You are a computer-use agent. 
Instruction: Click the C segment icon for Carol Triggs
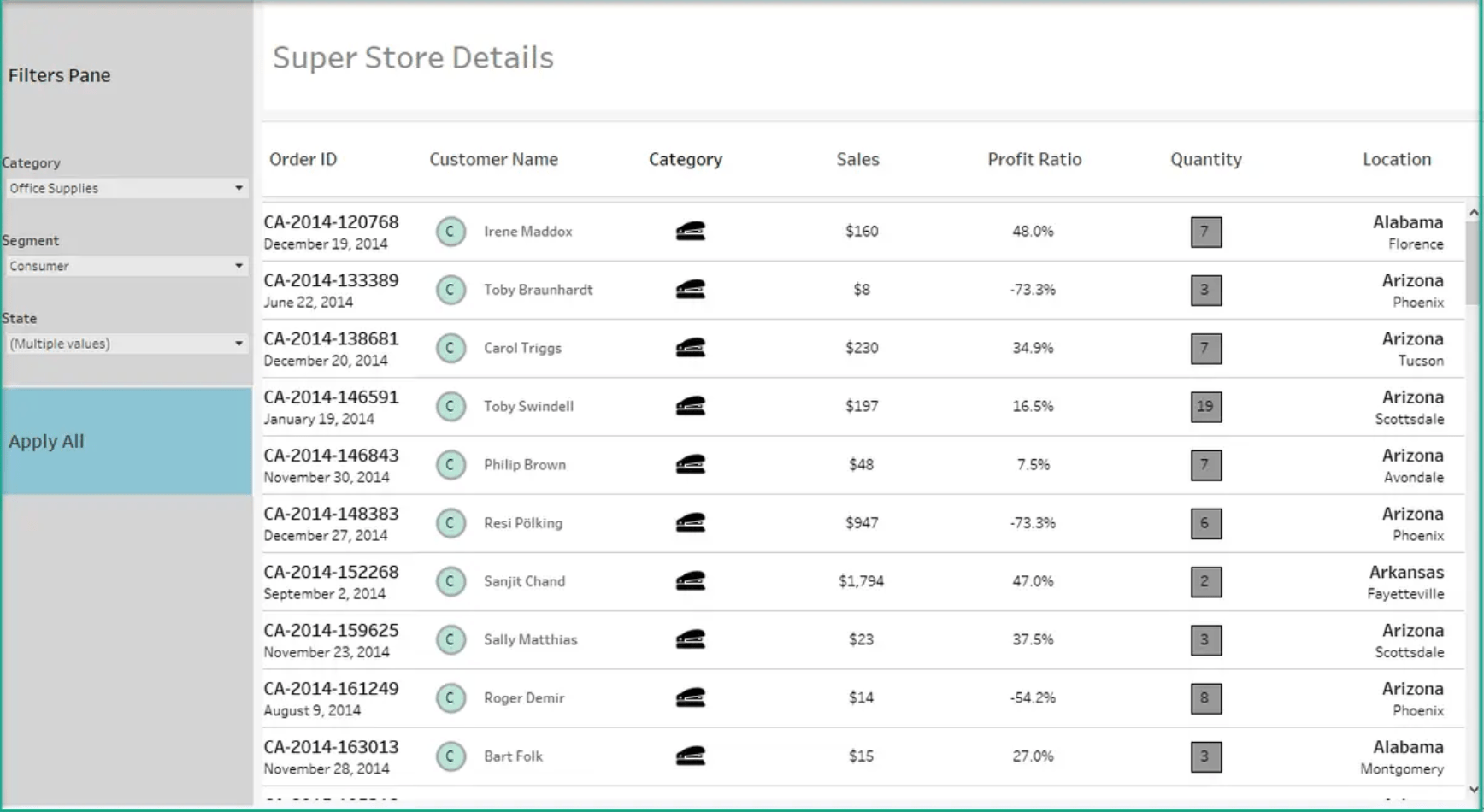pos(450,348)
